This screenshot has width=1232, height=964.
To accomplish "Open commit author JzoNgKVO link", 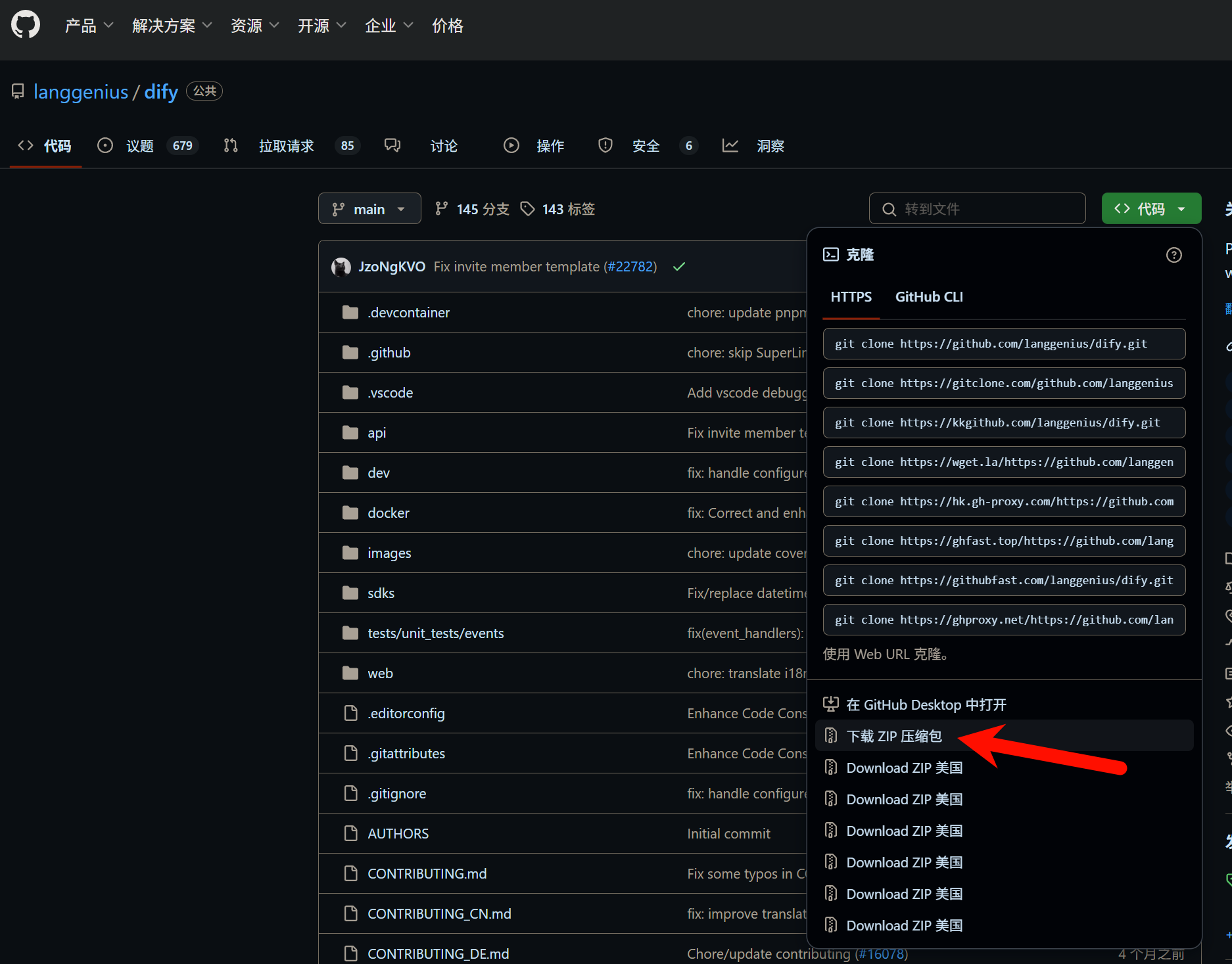I will 392,267.
